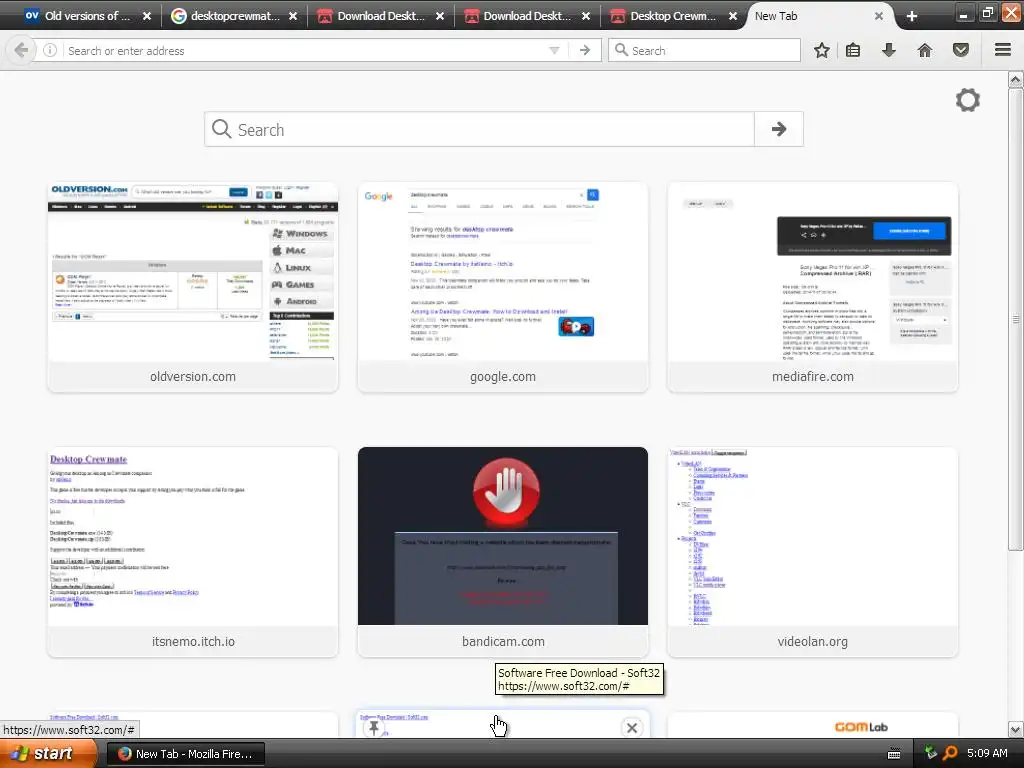1024x768 pixels.
Task: Open the itsnemo.itch.io tile
Action: 193,552
